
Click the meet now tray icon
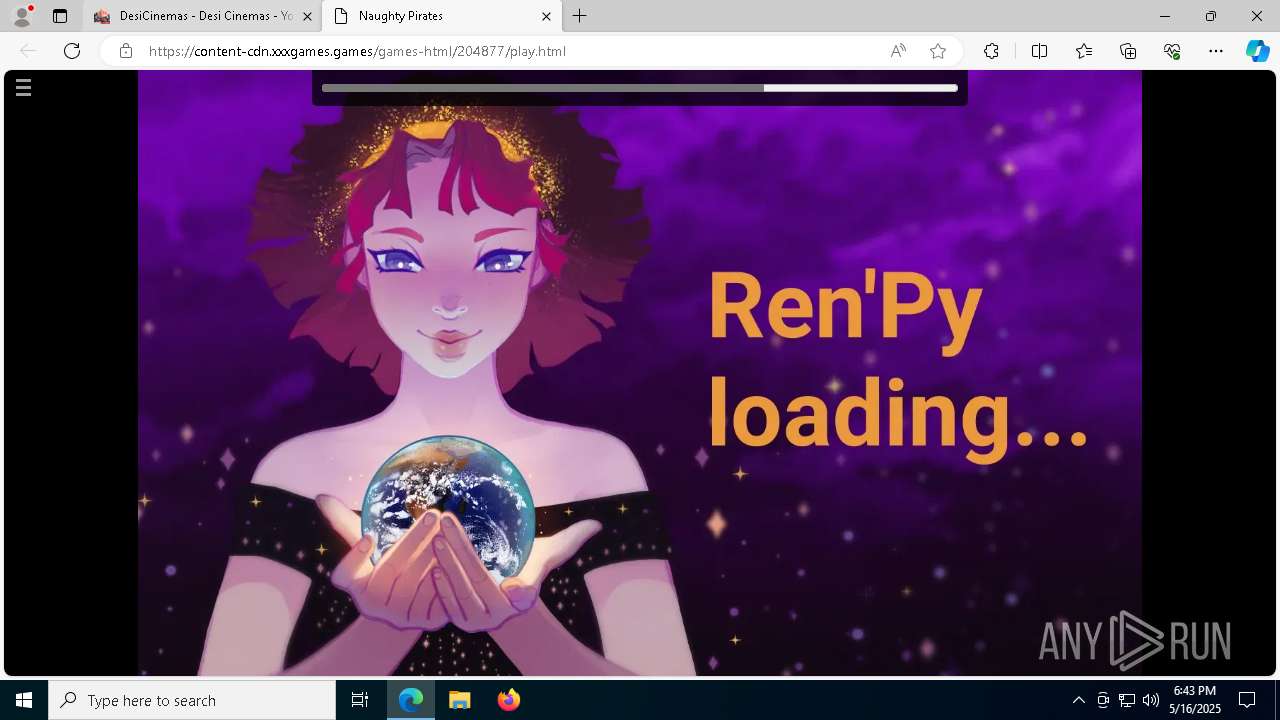pyautogui.click(x=1103, y=700)
